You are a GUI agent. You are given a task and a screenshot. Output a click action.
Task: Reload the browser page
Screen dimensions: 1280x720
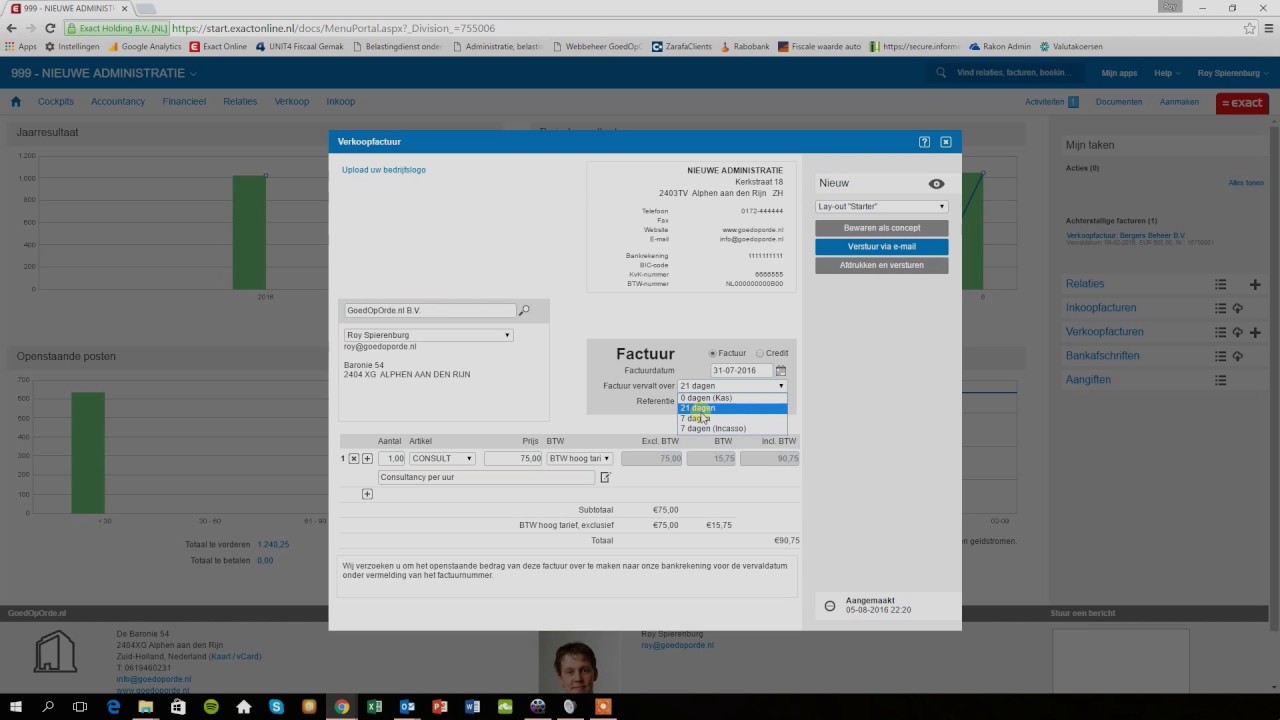(x=50, y=29)
